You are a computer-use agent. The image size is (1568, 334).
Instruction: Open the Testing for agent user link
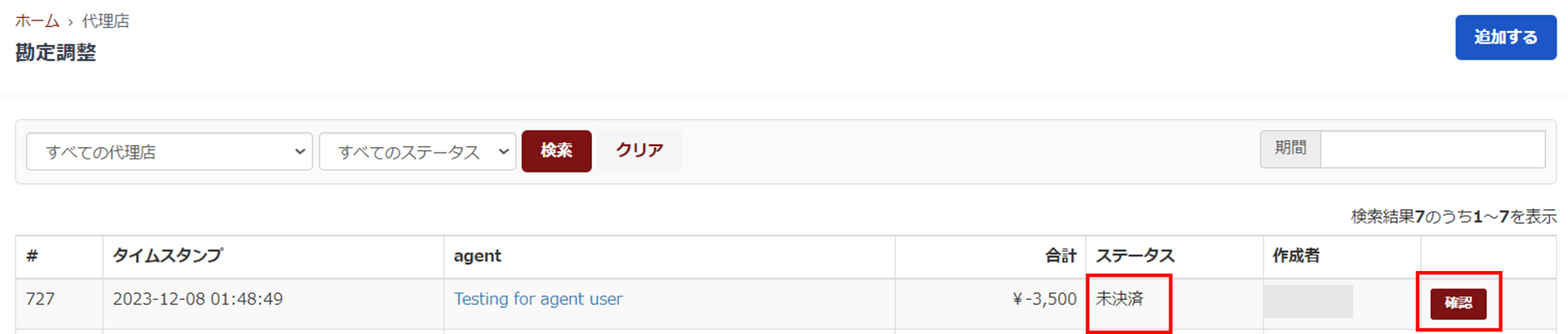[538, 300]
